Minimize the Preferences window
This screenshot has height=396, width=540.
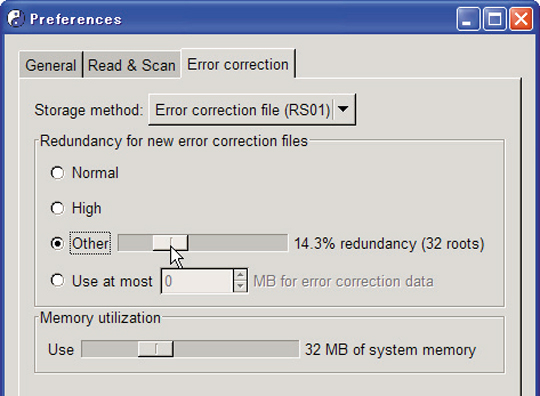point(467,19)
